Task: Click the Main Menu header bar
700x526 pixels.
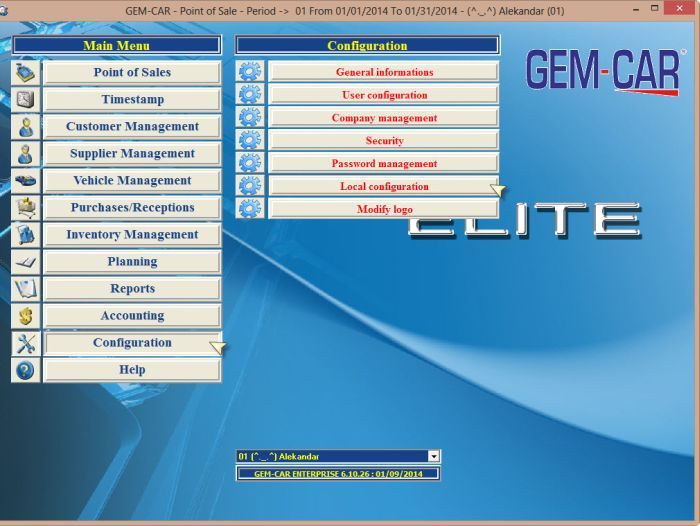Action: click(117, 45)
